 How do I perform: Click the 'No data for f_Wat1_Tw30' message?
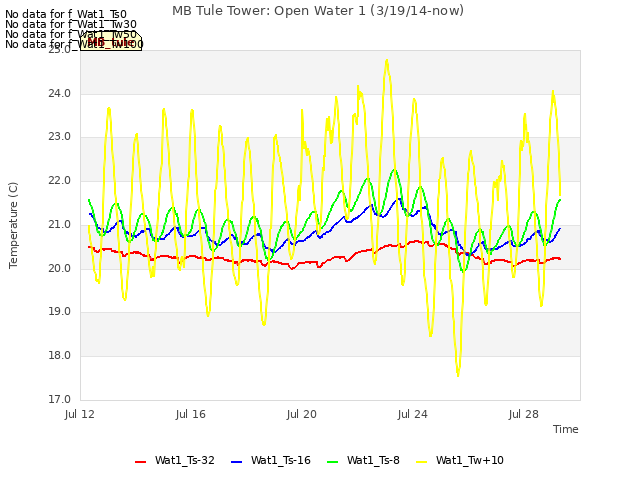[x=71, y=24]
